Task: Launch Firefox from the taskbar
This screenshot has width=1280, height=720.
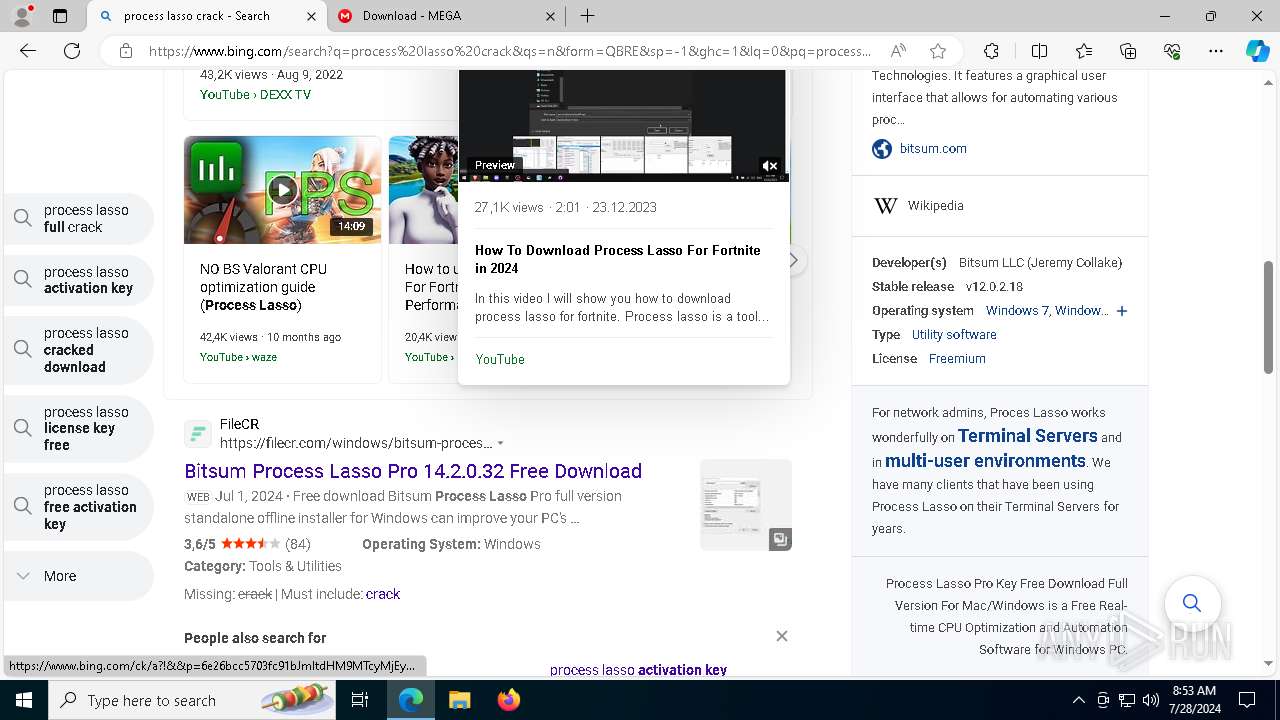Action: click(x=508, y=700)
